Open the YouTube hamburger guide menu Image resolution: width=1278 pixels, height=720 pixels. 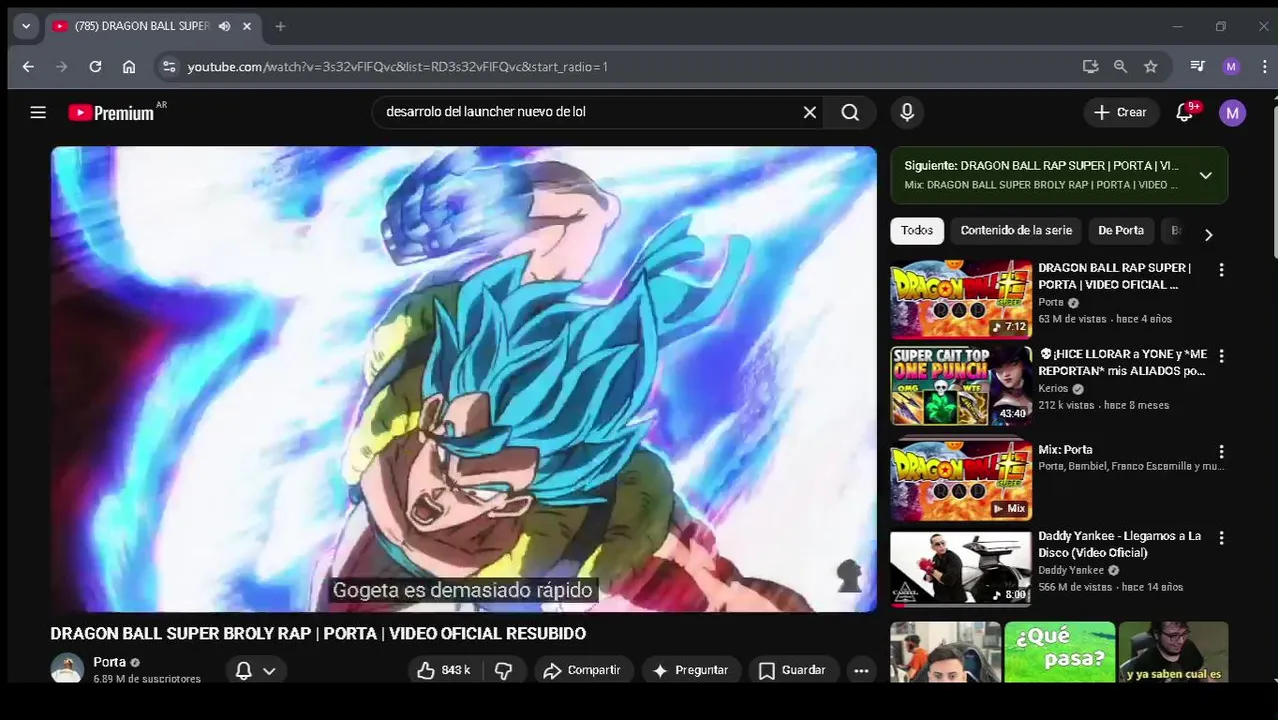(38, 113)
